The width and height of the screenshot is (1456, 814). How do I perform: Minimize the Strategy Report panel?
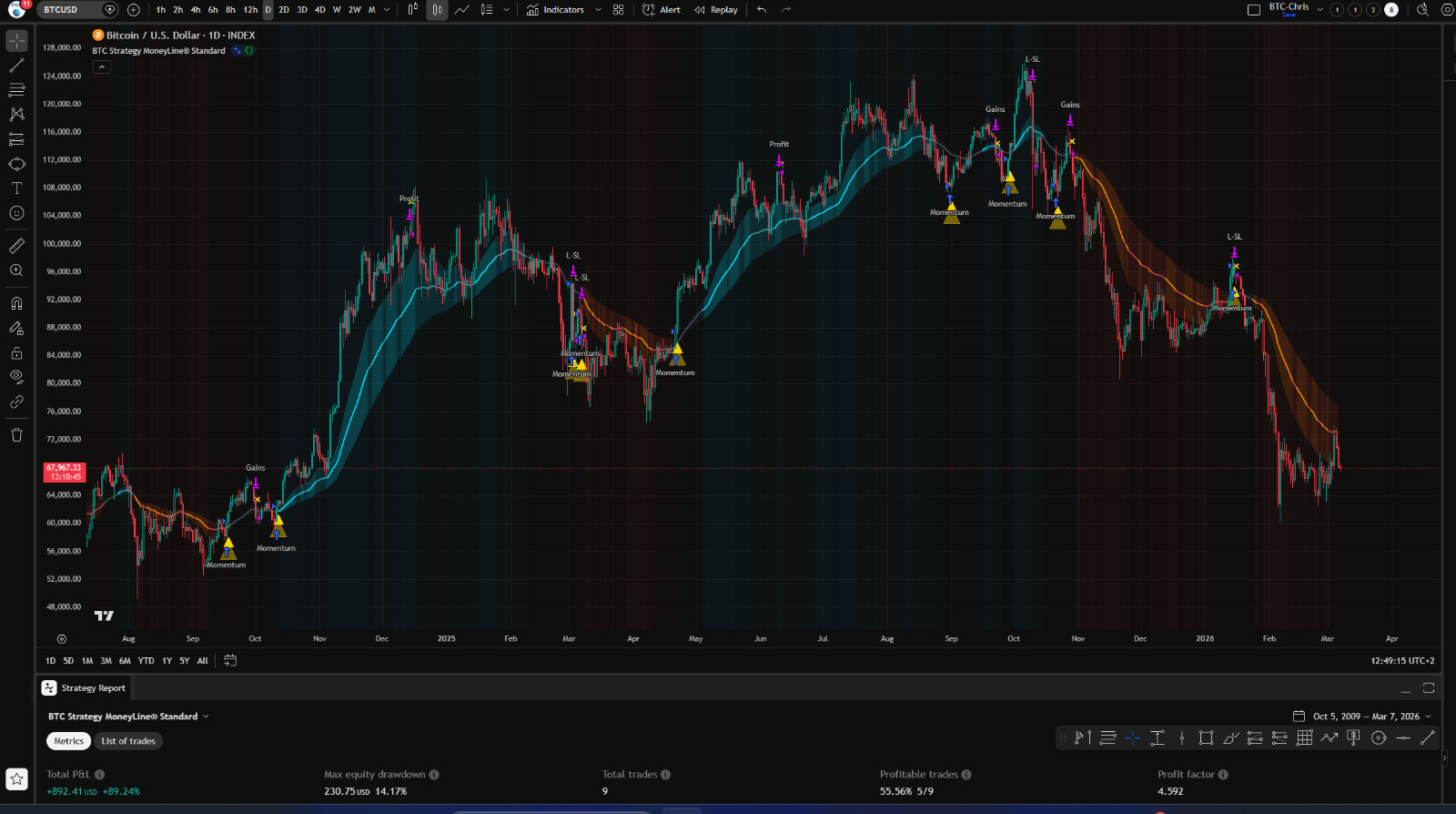coord(1405,688)
